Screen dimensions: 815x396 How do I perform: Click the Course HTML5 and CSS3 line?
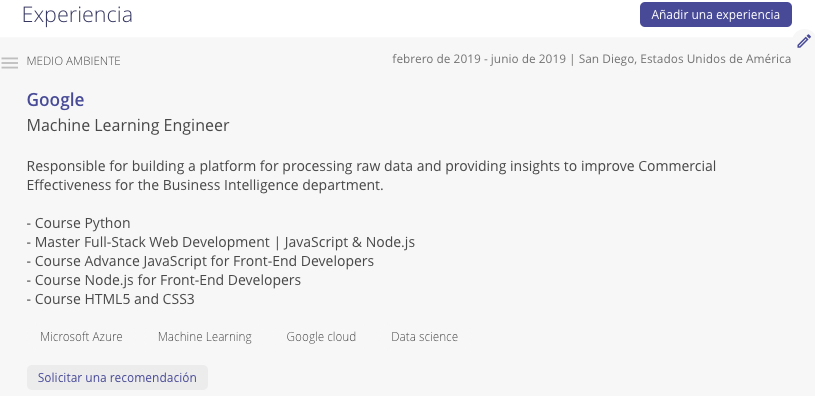(x=111, y=299)
